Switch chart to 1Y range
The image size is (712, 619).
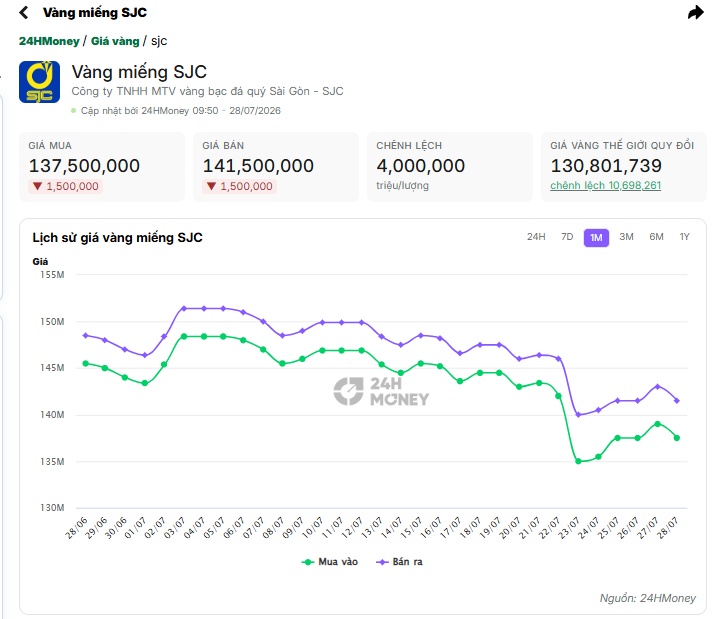tap(684, 237)
